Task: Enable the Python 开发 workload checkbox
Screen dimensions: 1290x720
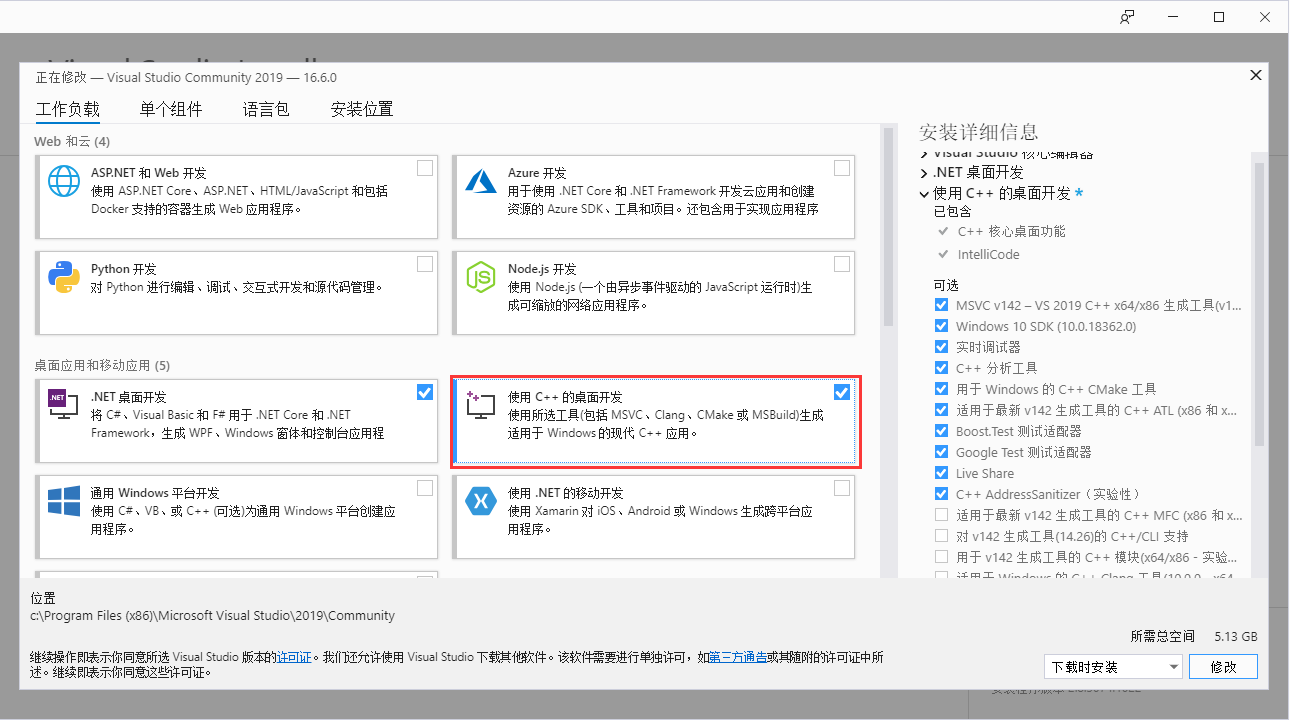Action: 425,264
